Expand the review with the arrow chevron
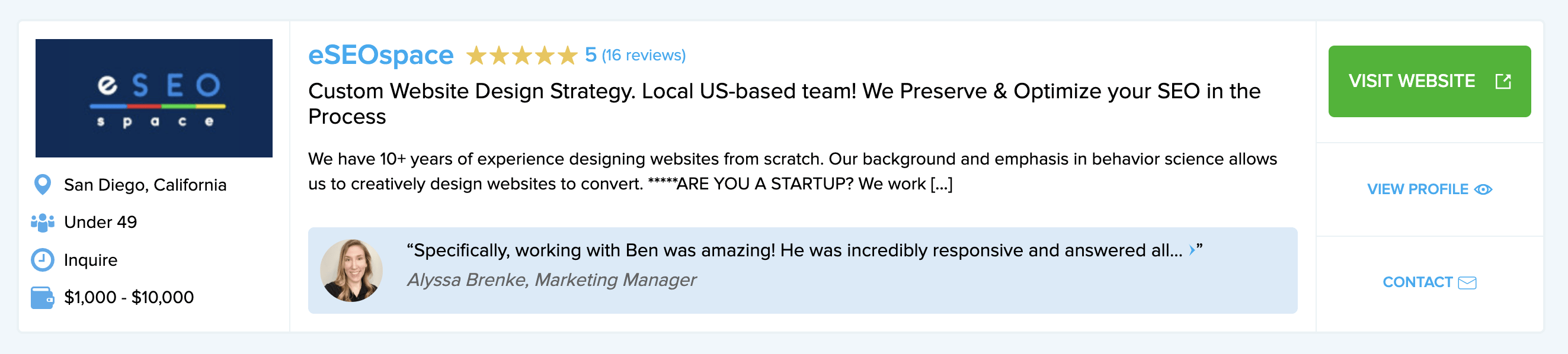The height and width of the screenshot is (354, 1568). tap(1191, 250)
